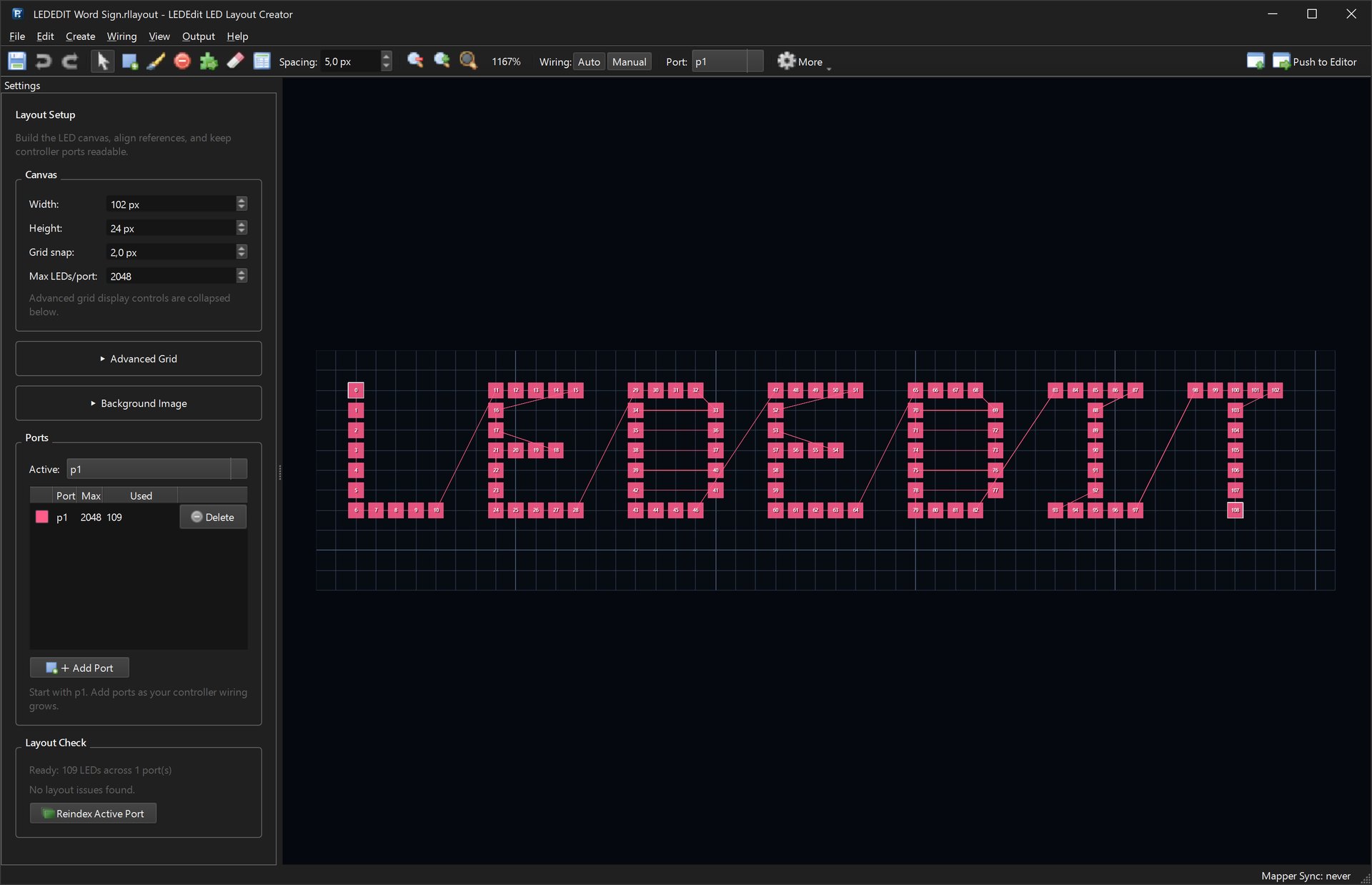Screen dimensions: 1372x885
Task: Click the Used column header
Action: (x=141, y=495)
